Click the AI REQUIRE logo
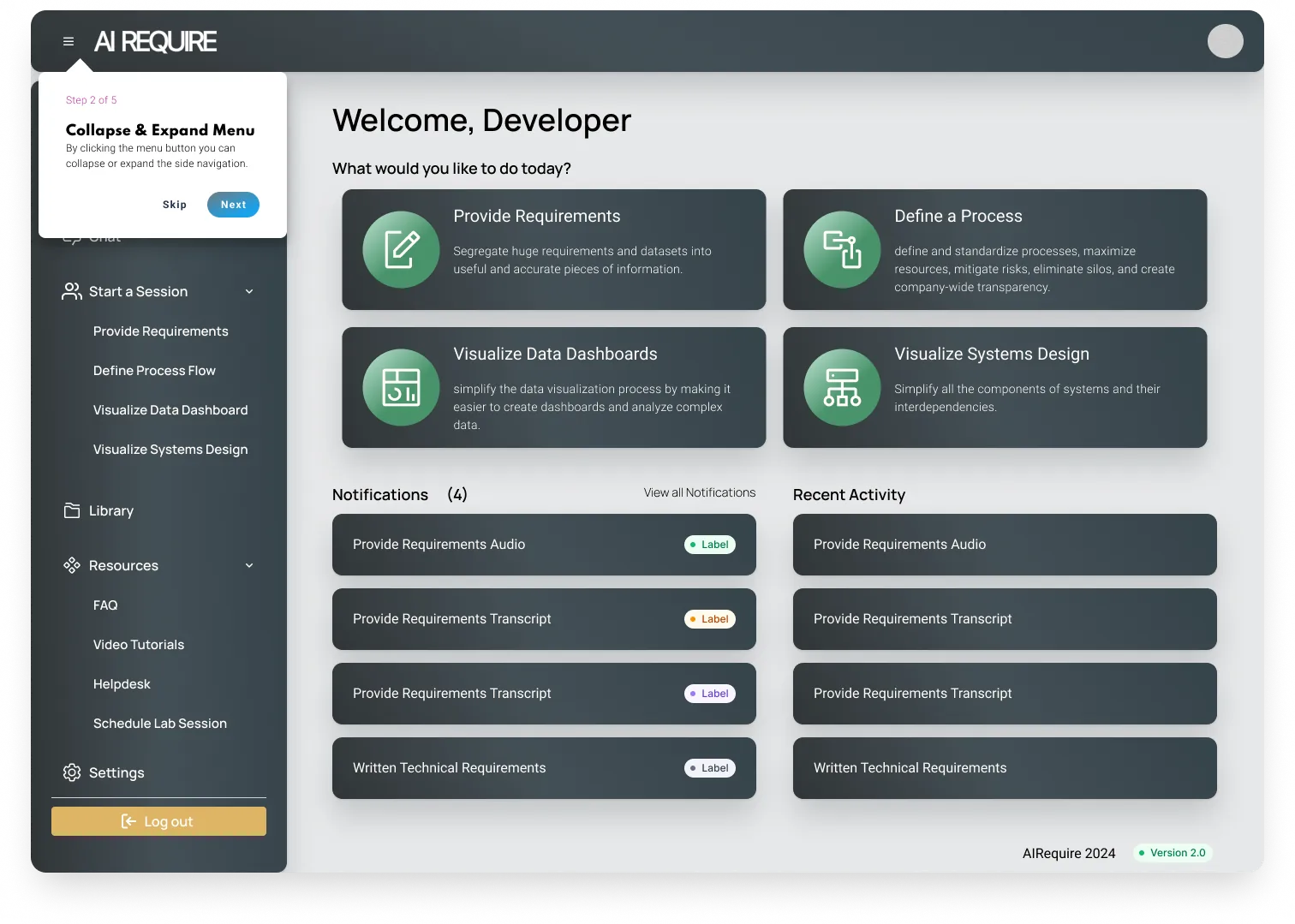The width and height of the screenshot is (1295, 924). point(155,41)
